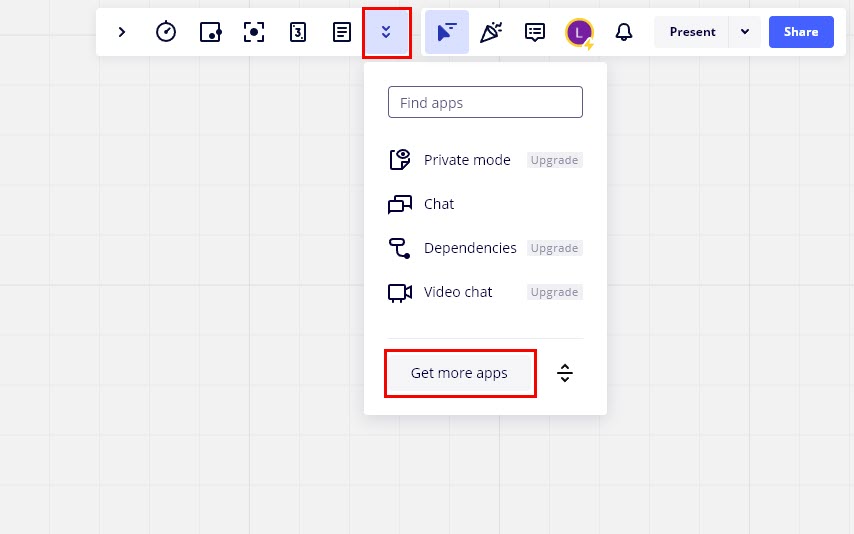Click the user avatar labeled L
The width and height of the screenshot is (854, 534).
(x=579, y=33)
